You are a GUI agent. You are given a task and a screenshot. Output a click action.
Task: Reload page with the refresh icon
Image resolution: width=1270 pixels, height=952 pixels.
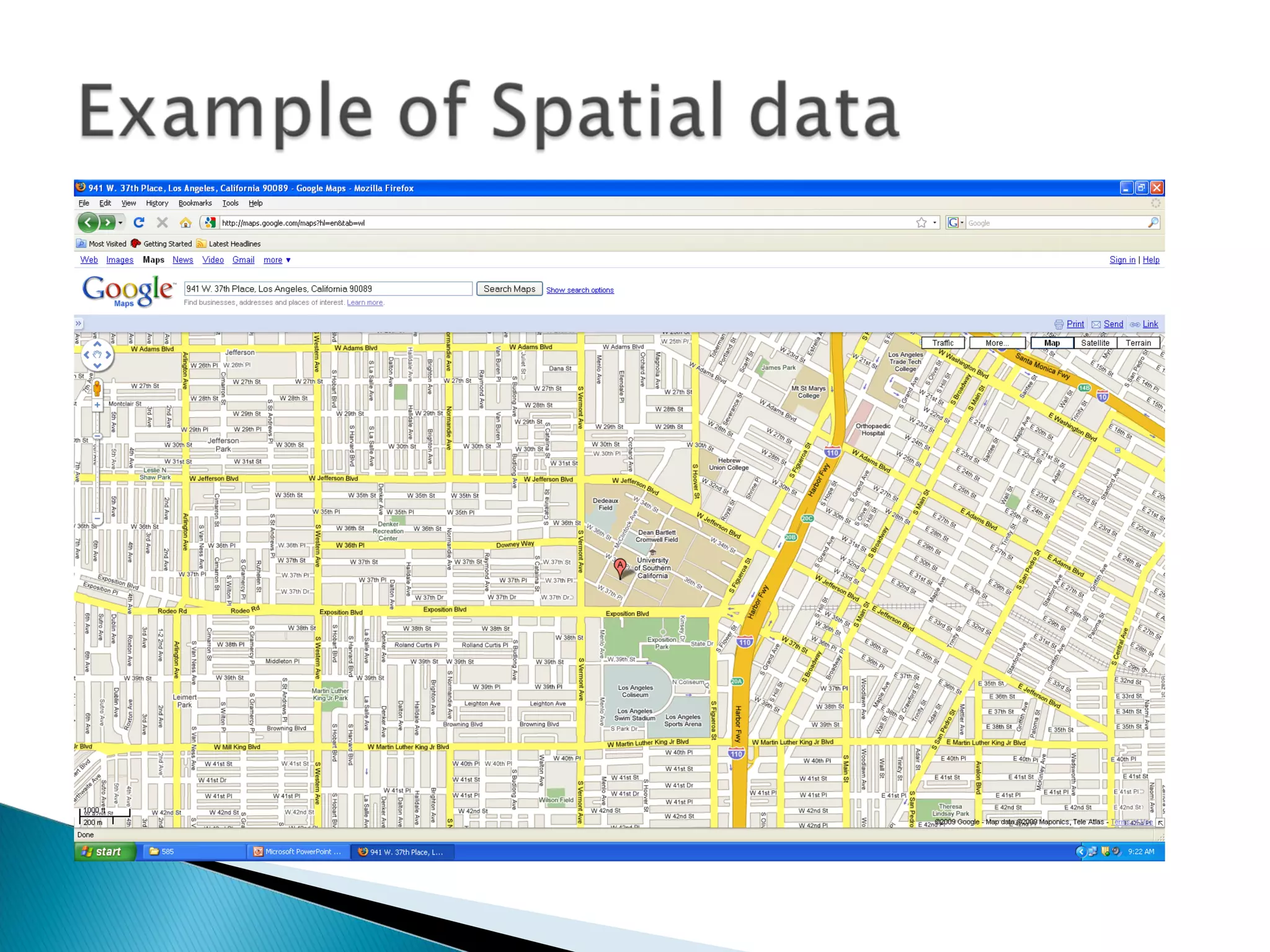tap(139, 223)
